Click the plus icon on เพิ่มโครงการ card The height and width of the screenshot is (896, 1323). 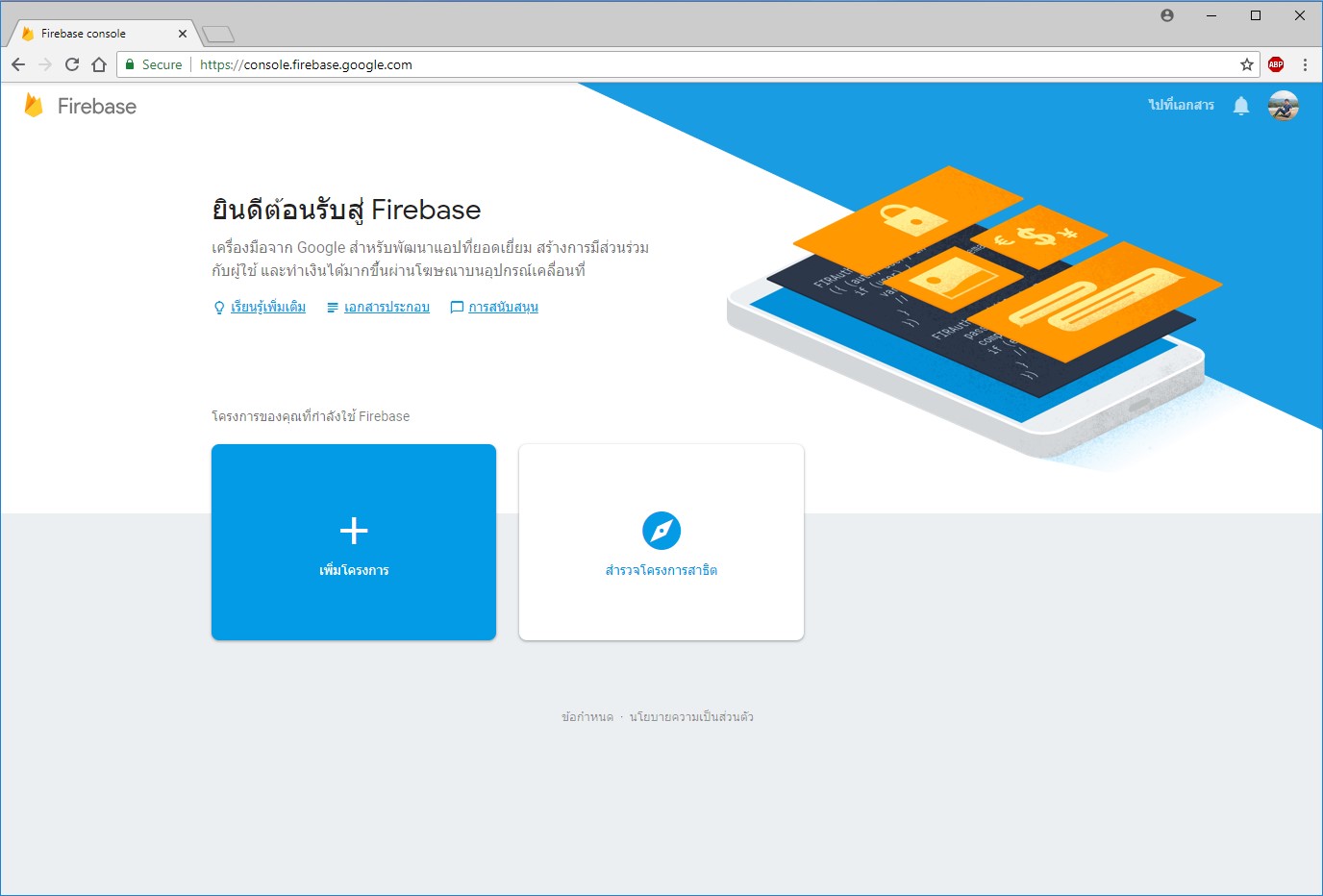coord(354,528)
